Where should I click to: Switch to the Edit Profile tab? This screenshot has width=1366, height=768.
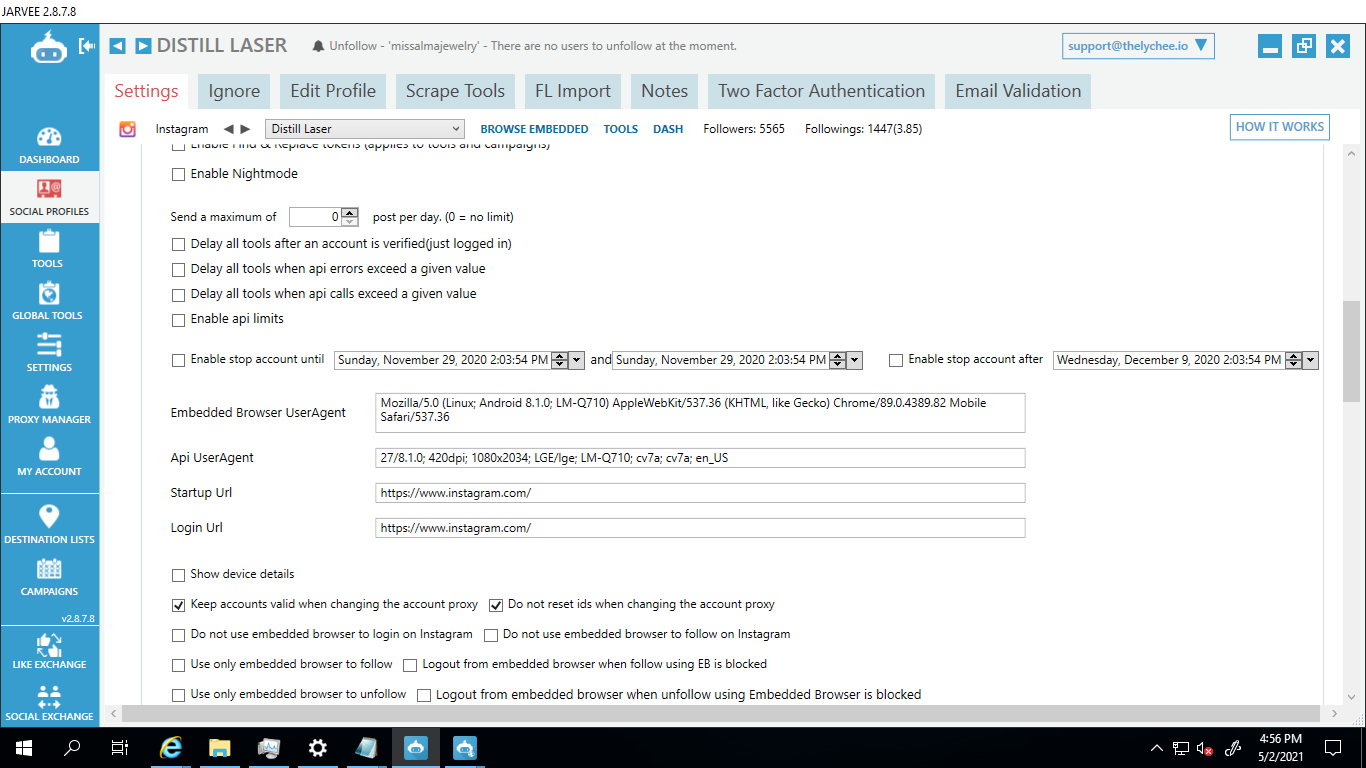pyautogui.click(x=333, y=91)
